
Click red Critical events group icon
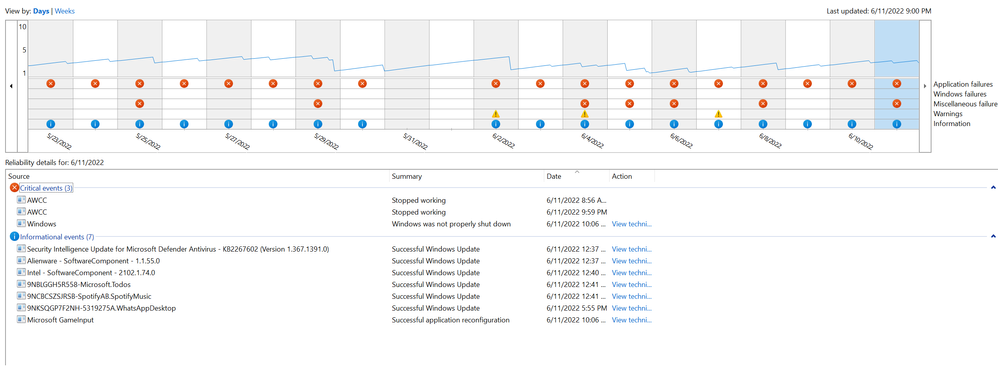click(15, 188)
